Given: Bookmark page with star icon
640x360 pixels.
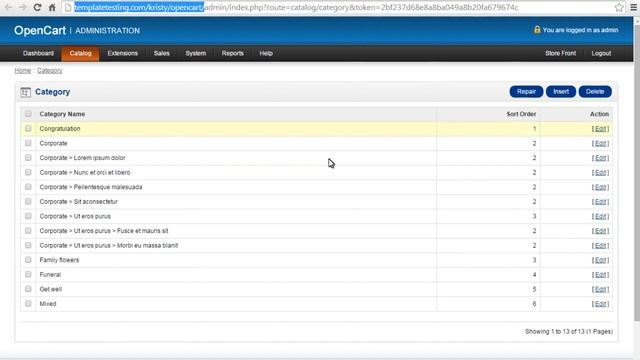Looking at the screenshot, I should coord(619,7).
